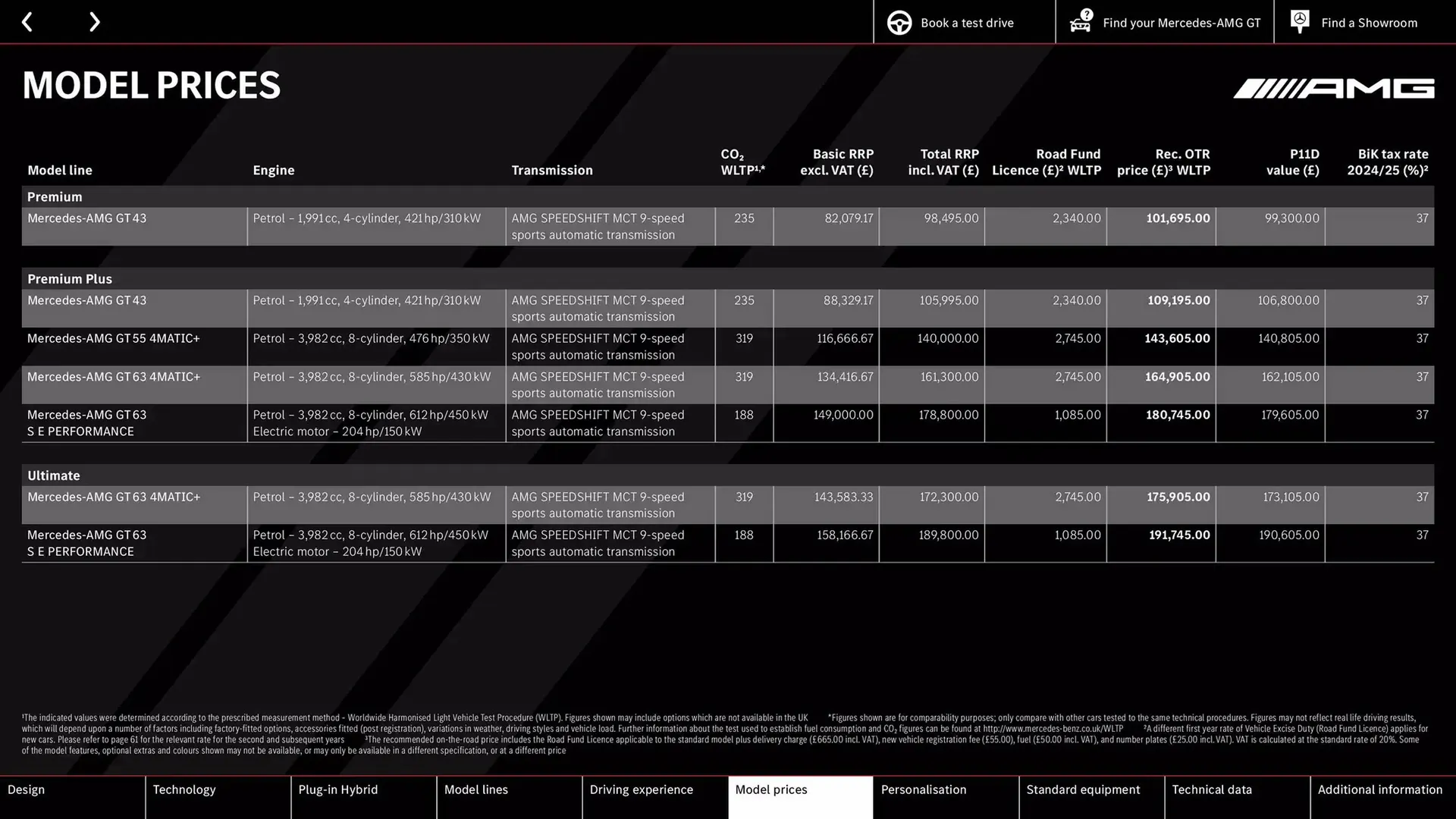Click Total RRP value 161,300.00
This screenshot has width=1456, height=819.
point(949,377)
